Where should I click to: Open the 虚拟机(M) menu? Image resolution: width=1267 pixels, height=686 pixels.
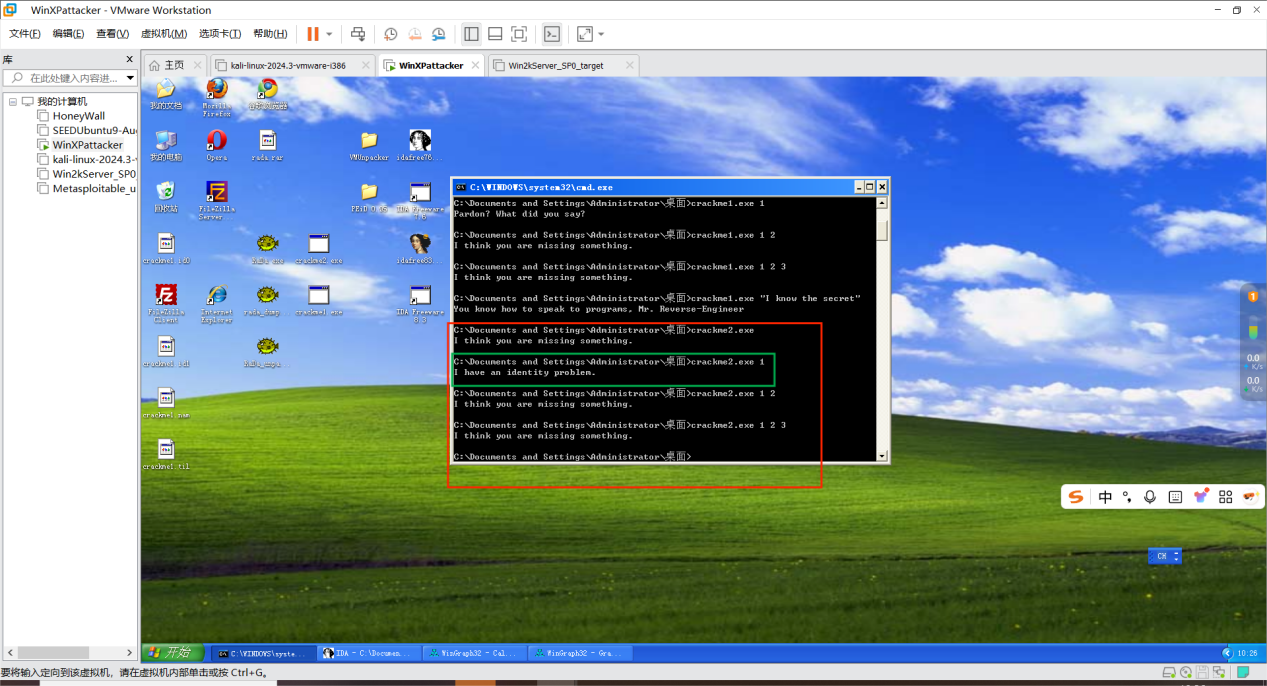[164, 34]
